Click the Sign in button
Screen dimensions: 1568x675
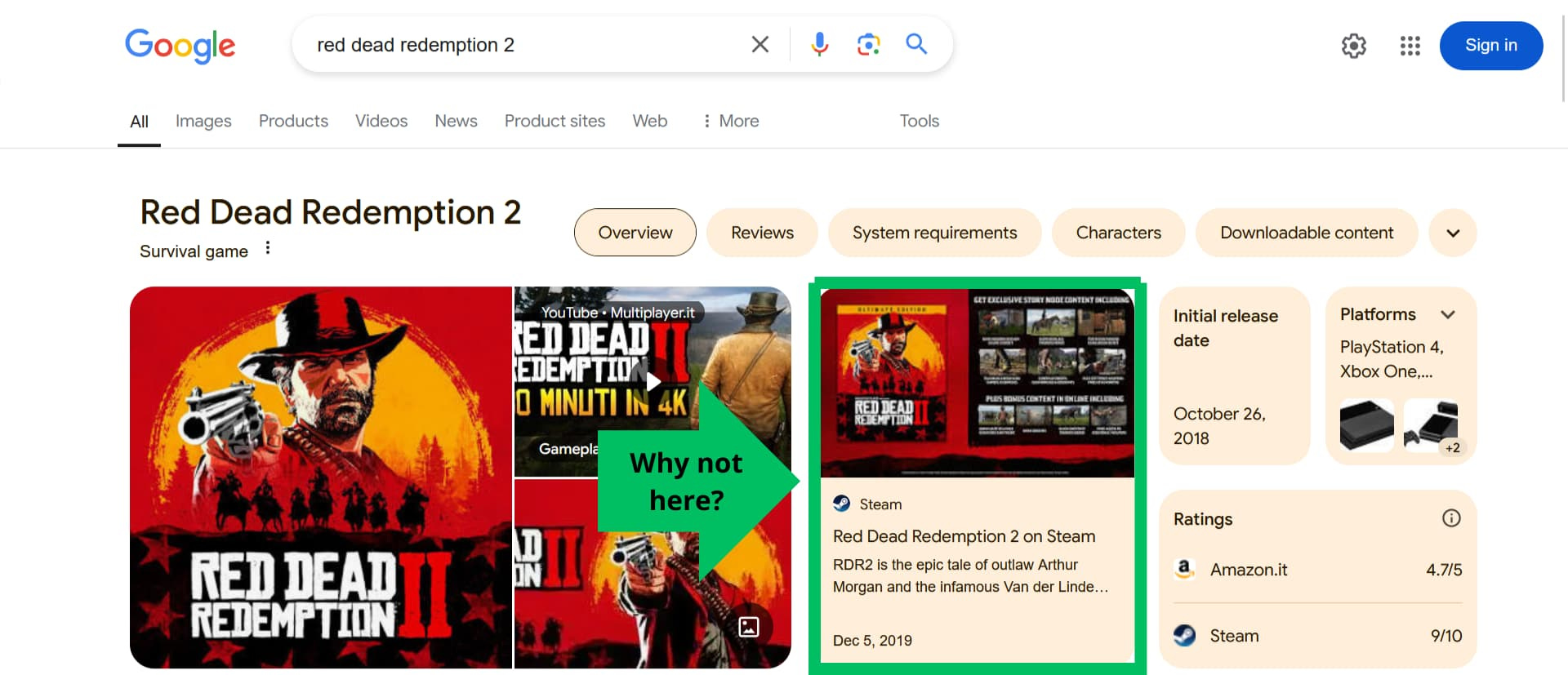(1491, 46)
